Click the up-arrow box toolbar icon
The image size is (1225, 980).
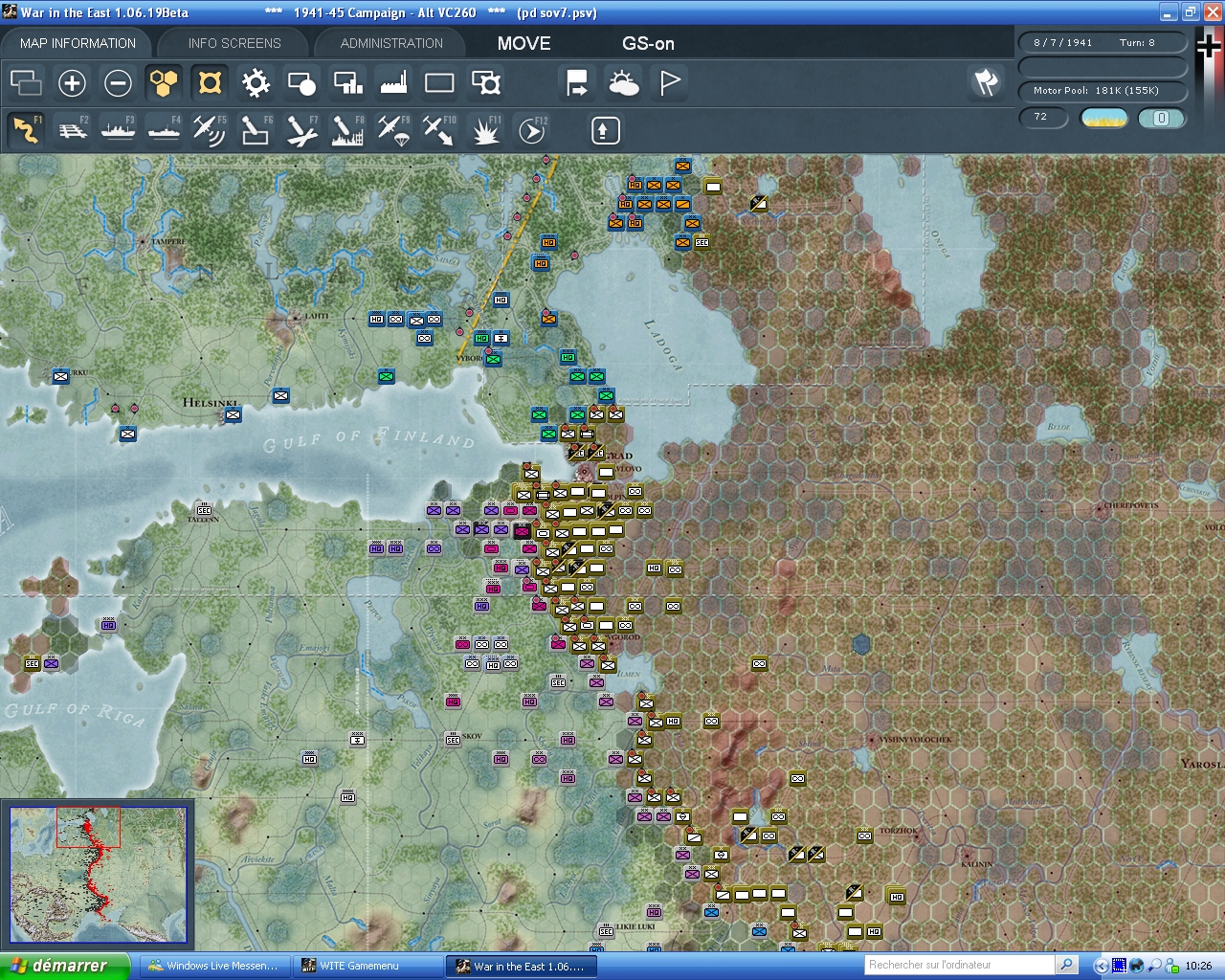pyautogui.click(x=605, y=130)
